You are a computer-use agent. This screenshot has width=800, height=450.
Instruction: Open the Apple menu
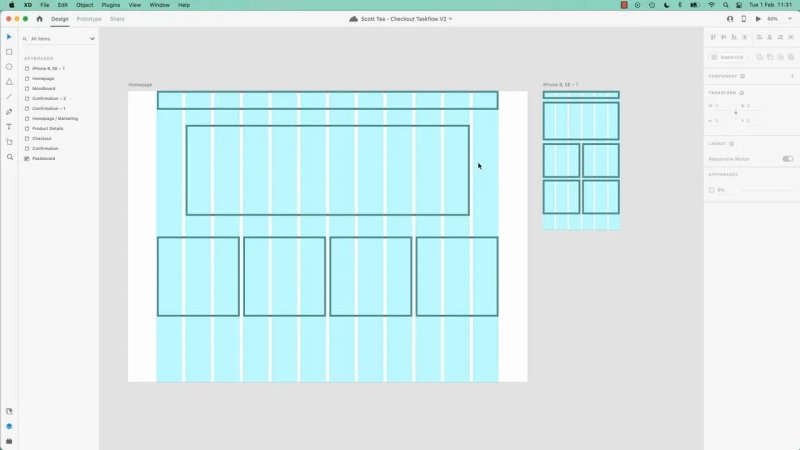11,5
